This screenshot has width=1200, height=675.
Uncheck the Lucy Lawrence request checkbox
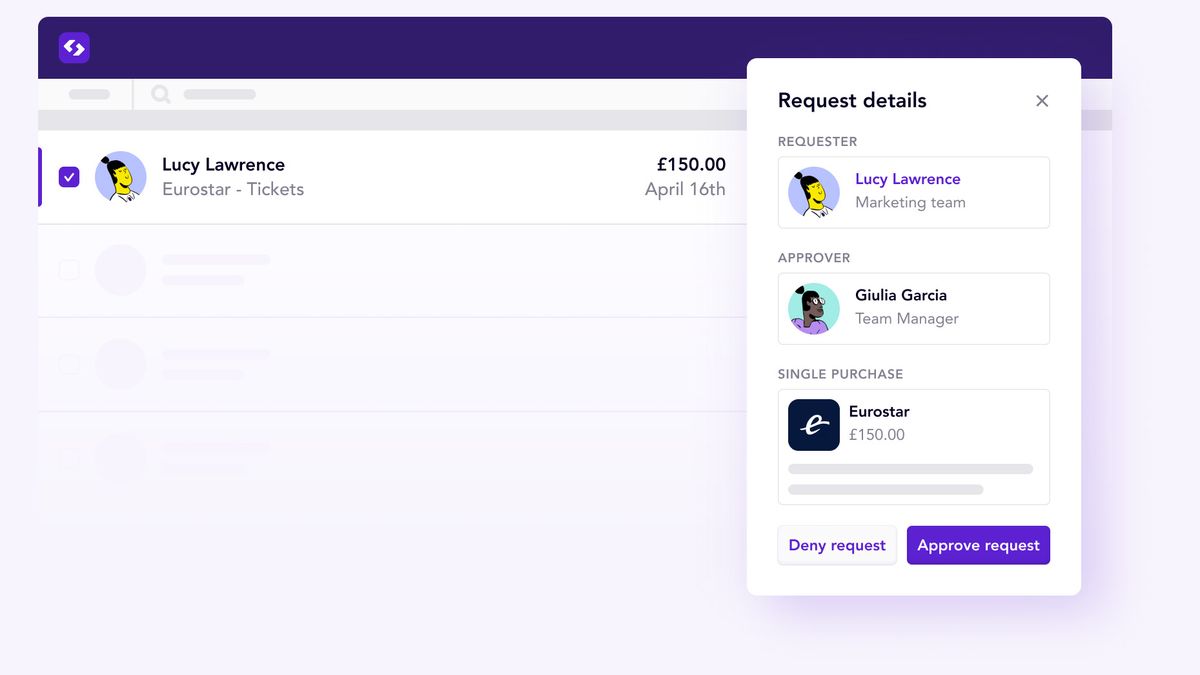(69, 176)
